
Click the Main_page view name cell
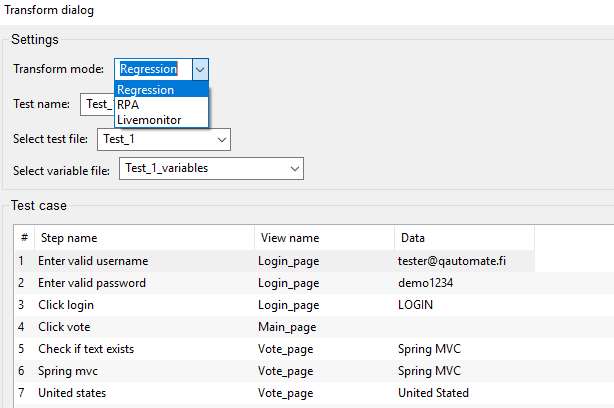coord(289,327)
